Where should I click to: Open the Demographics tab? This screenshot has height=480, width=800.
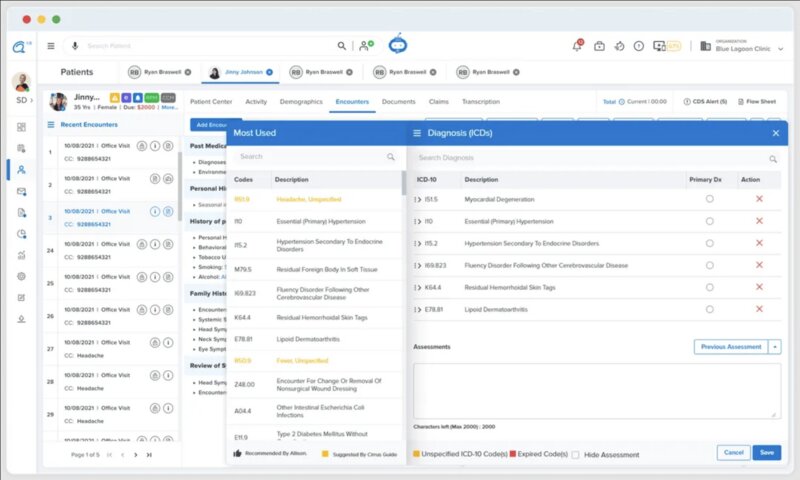[x=300, y=102]
